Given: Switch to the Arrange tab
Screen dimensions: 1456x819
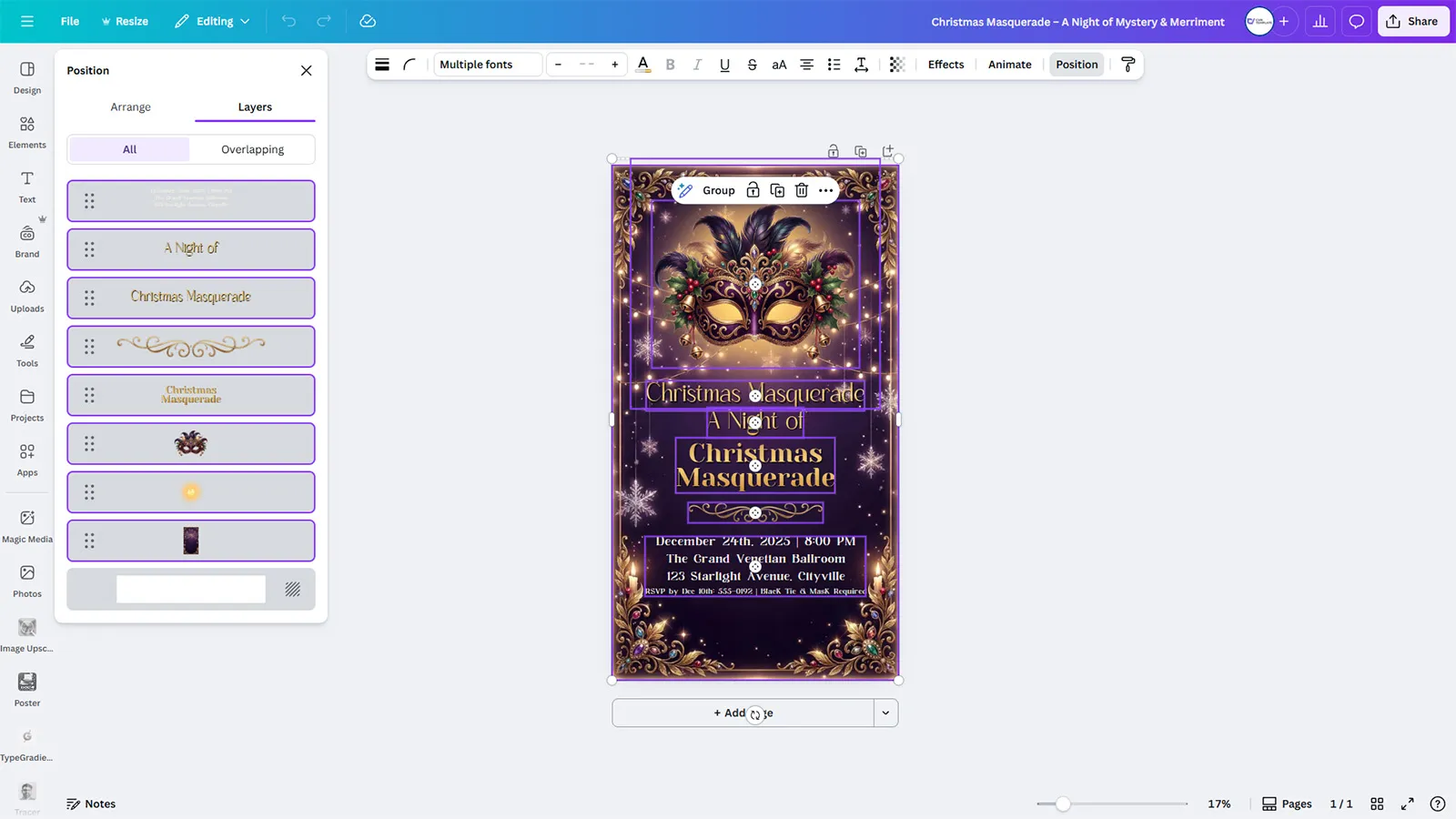Looking at the screenshot, I should pyautogui.click(x=130, y=107).
